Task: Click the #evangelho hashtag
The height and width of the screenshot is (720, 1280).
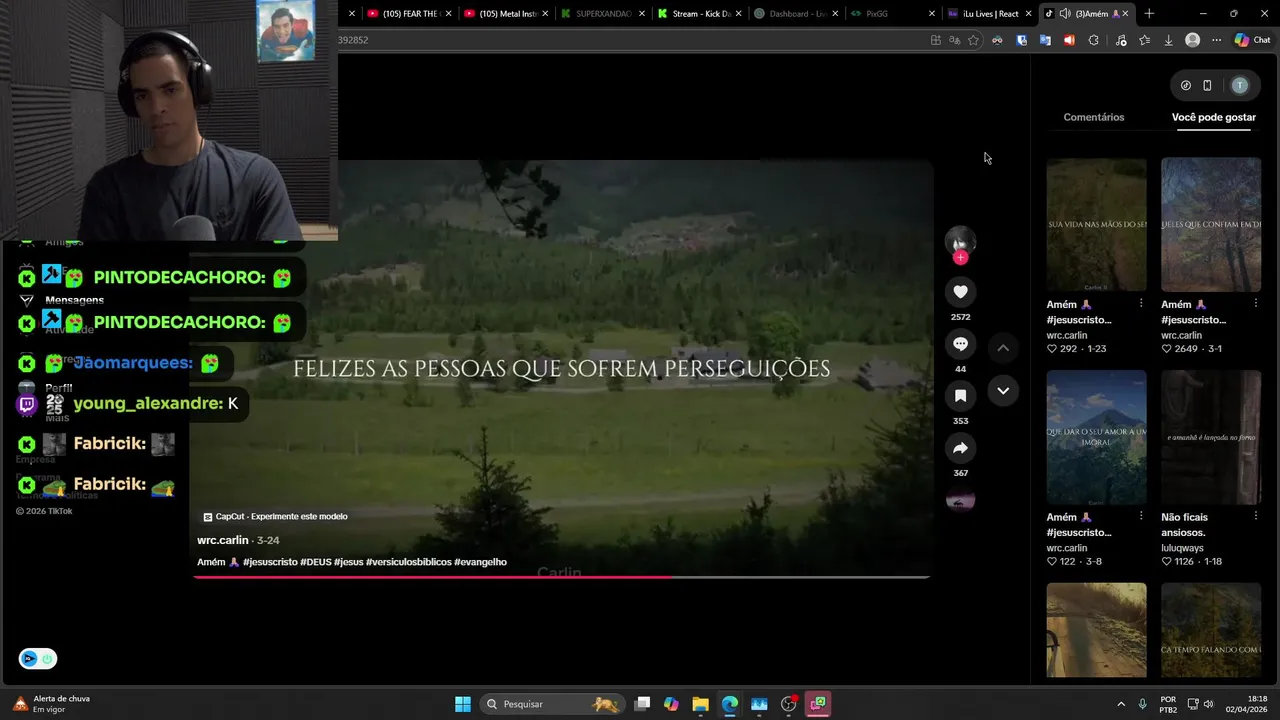Action: point(480,562)
